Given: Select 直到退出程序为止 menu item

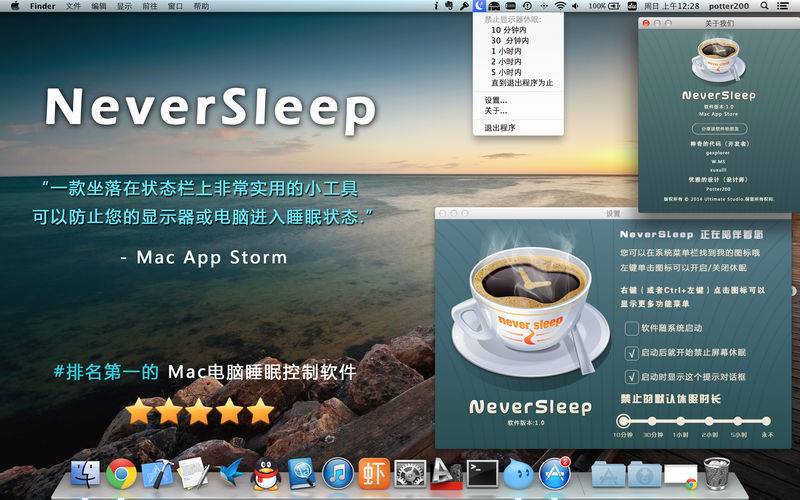Looking at the screenshot, I should tap(518, 82).
